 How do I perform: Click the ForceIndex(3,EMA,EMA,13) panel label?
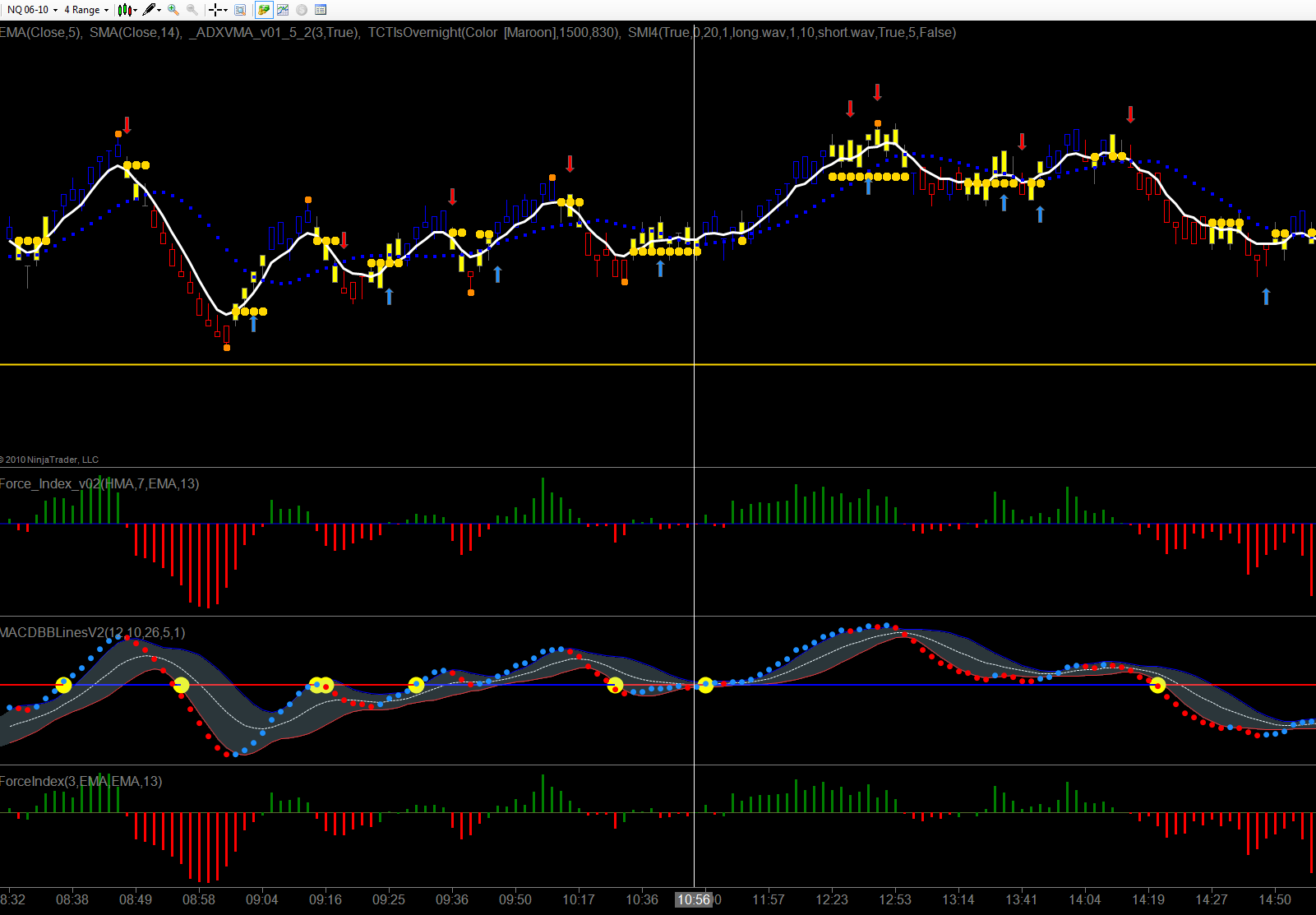pyautogui.click(x=81, y=781)
